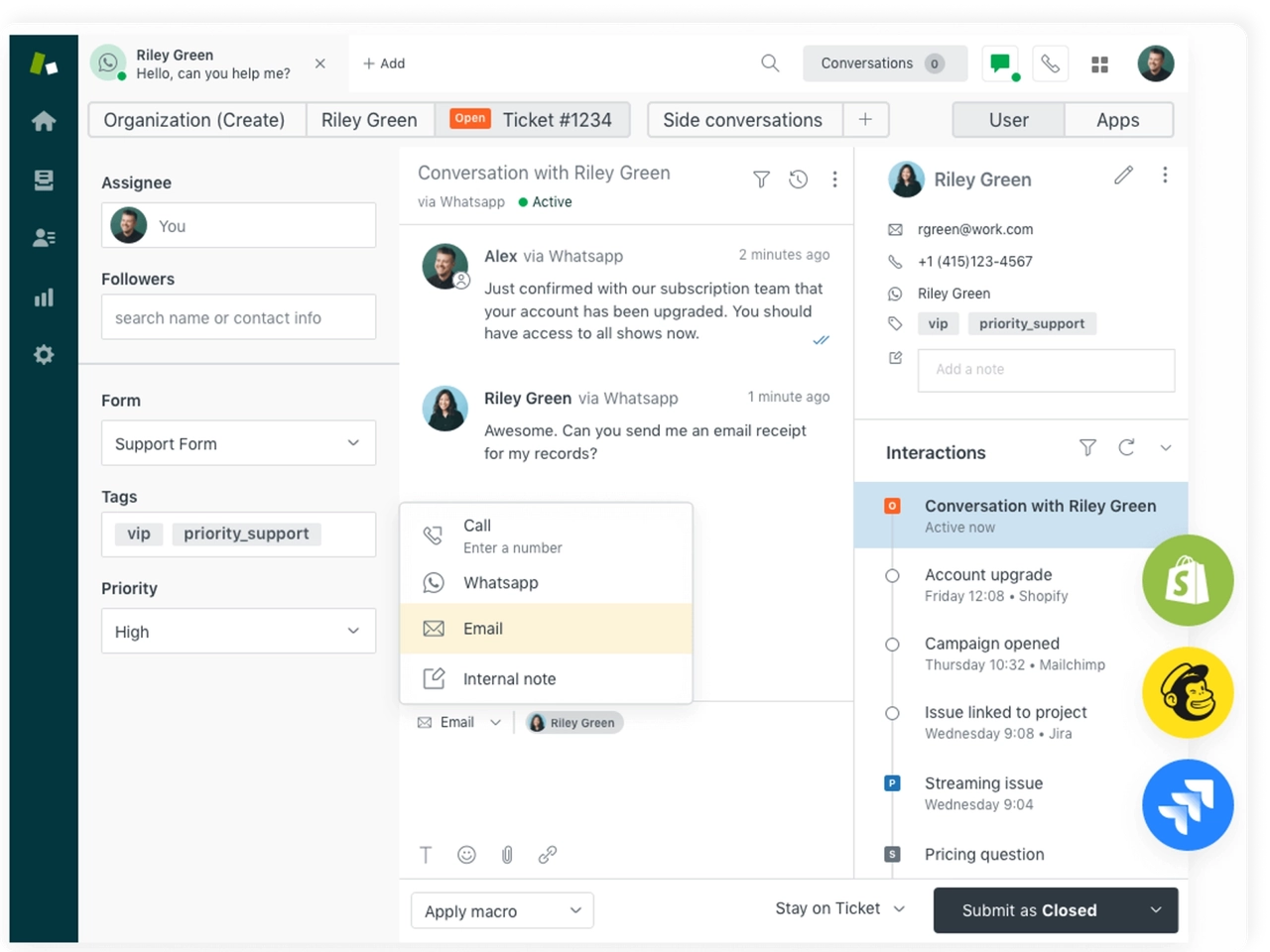The height and width of the screenshot is (952, 1270).
Task: Click the Add a note field
Action: click(1046, 369)
